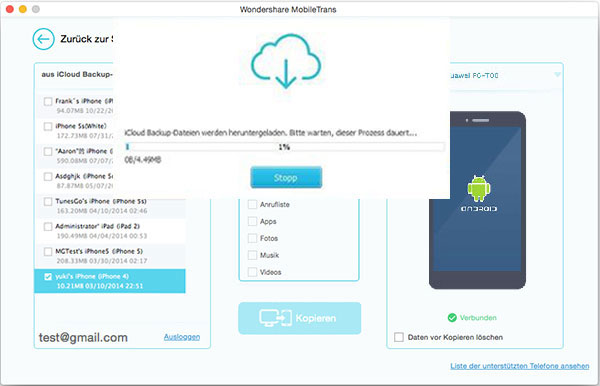Check the Administrator iPad backup checkbox
This screenshot has height=386, width=600.
tap(48, 226)
